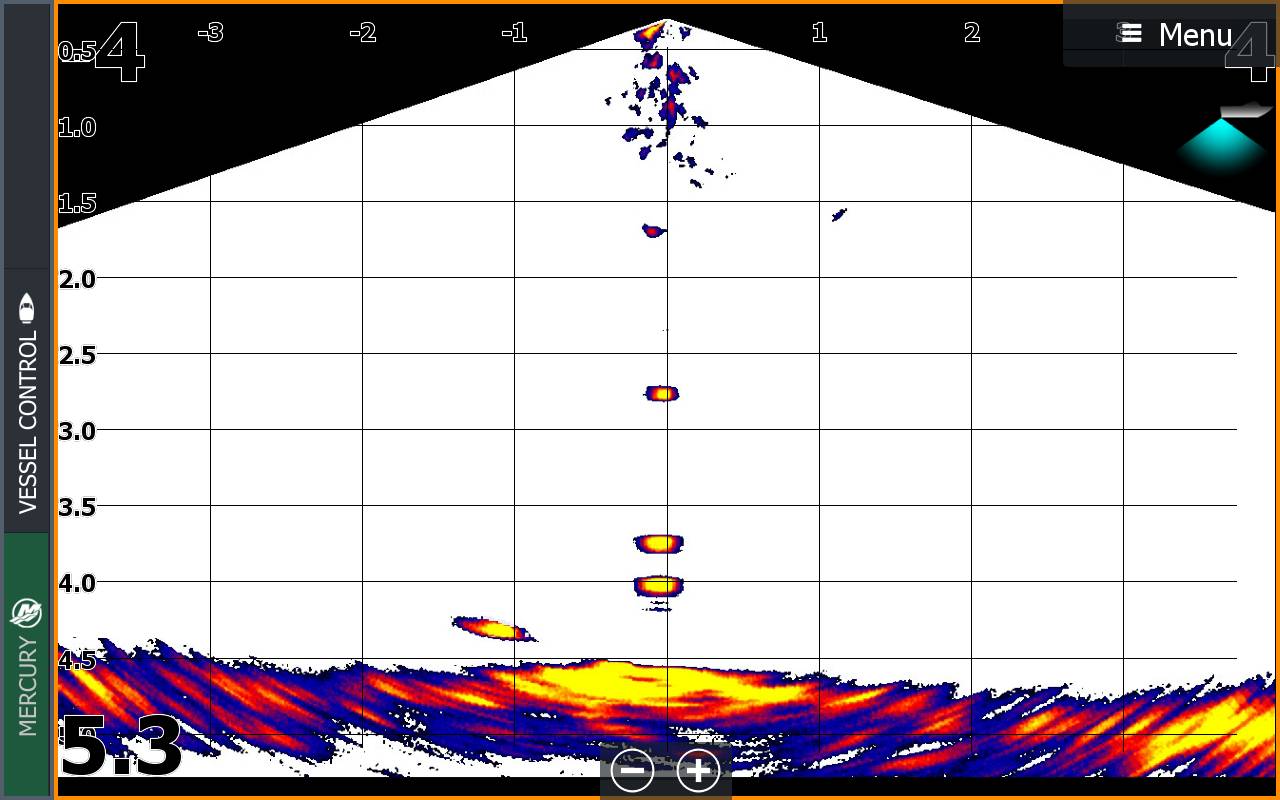
Task: Click the Mercury logo icon
Action: [27, 612]
